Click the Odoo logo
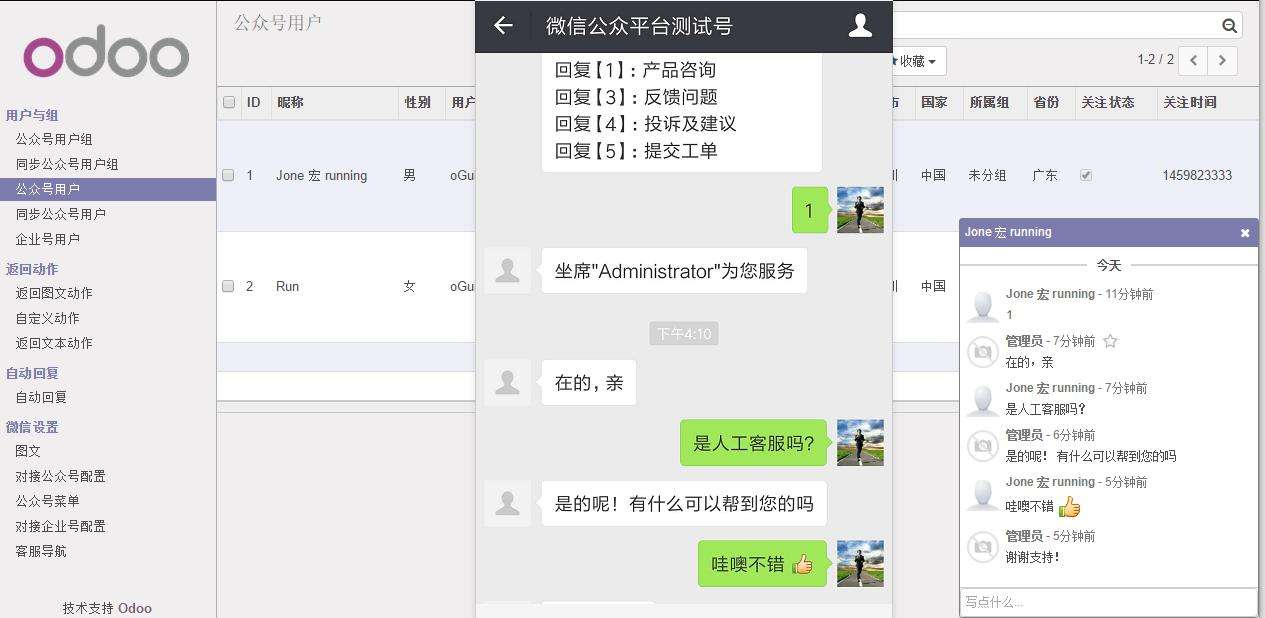Image resolution: width=1265 pixels, height=618 pixels. 106,54
